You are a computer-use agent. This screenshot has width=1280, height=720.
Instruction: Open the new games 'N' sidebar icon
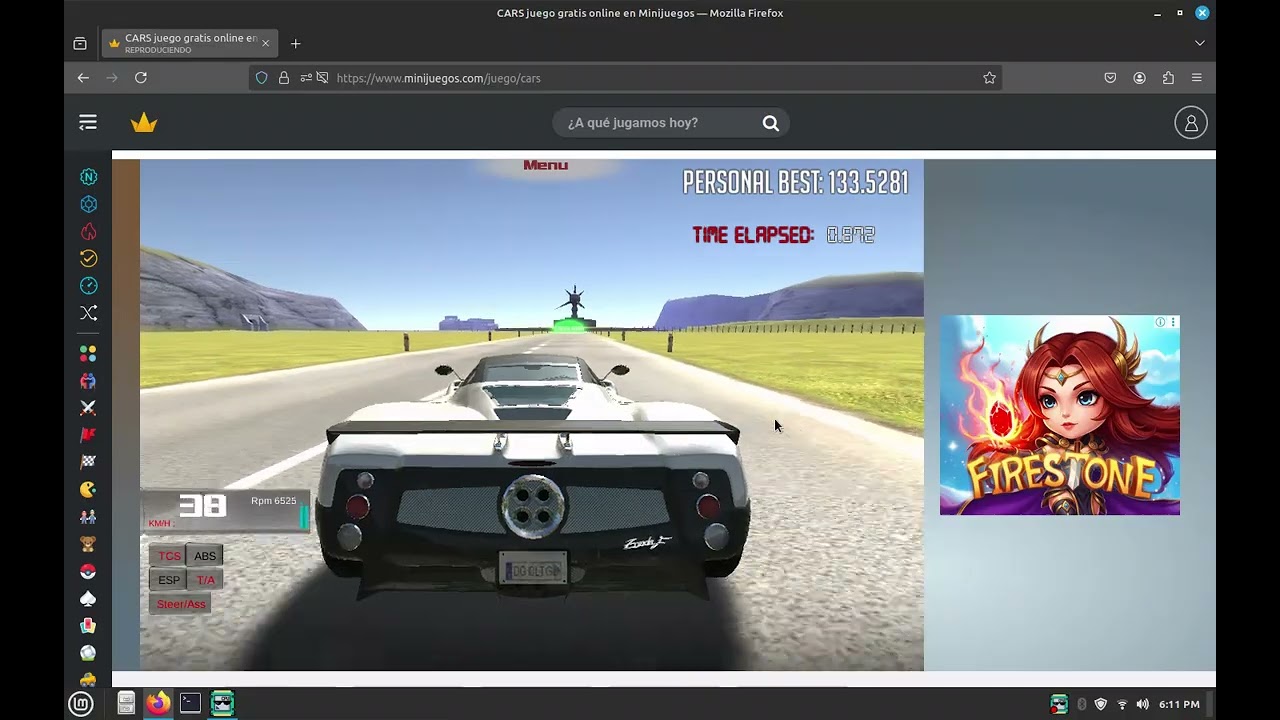(88, 177)
